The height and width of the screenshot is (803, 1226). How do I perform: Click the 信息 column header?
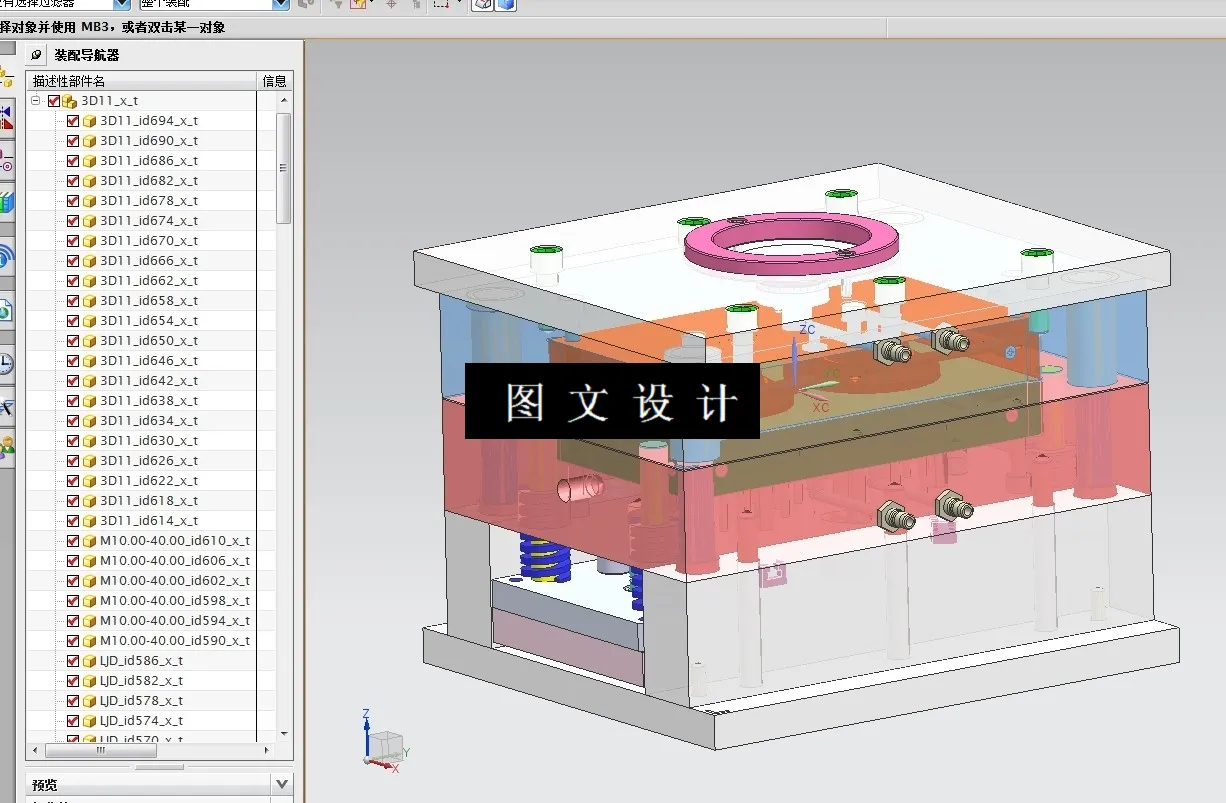click(x=275, y=80)
